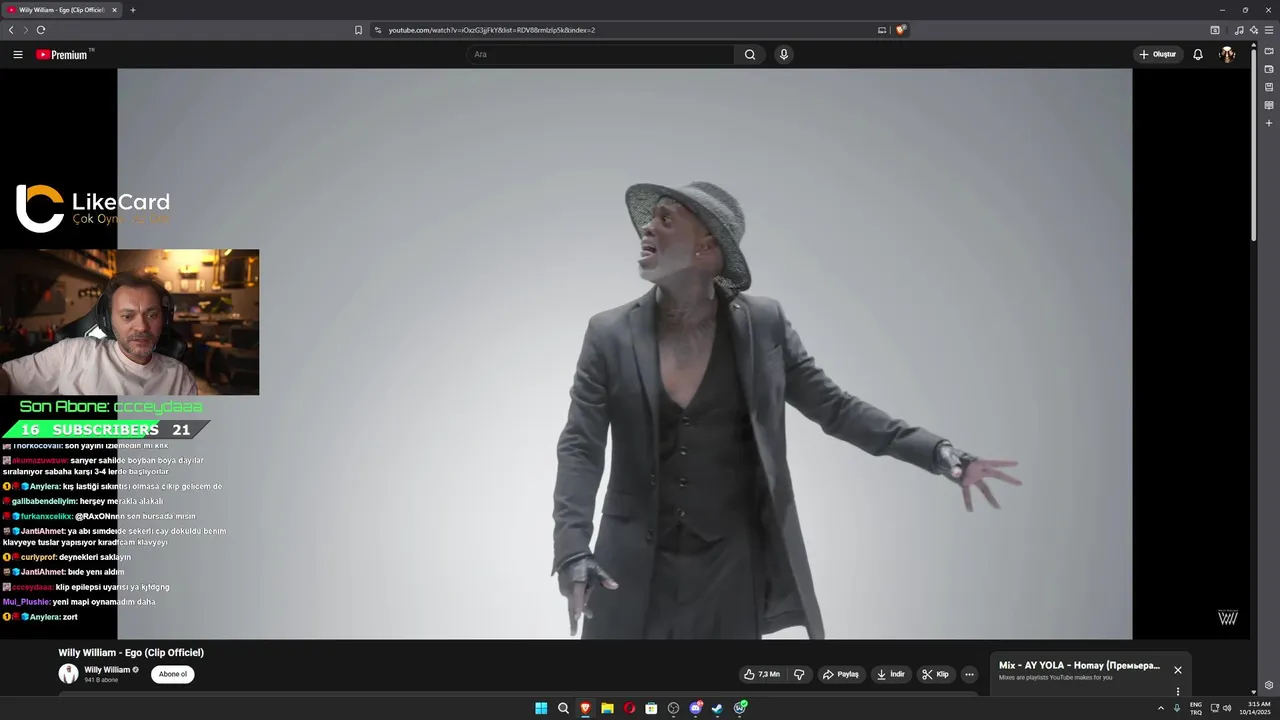Viewport: 1280px width, 720px height.
Task: Click the Mix - AY YOLA playlist title
Action: pyautogui.click(x=1079, y=666)
